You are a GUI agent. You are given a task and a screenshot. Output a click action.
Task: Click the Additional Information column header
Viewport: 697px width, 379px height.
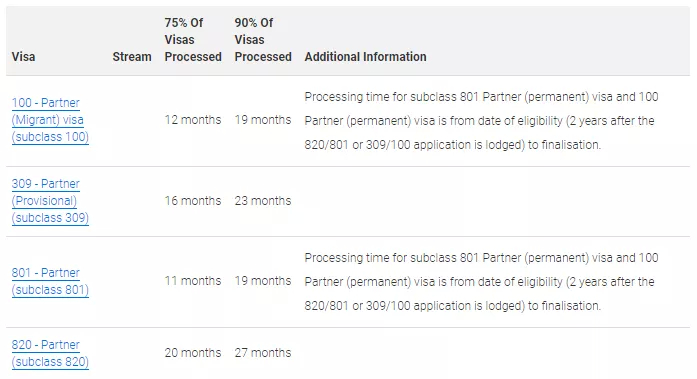coord(365,57)
